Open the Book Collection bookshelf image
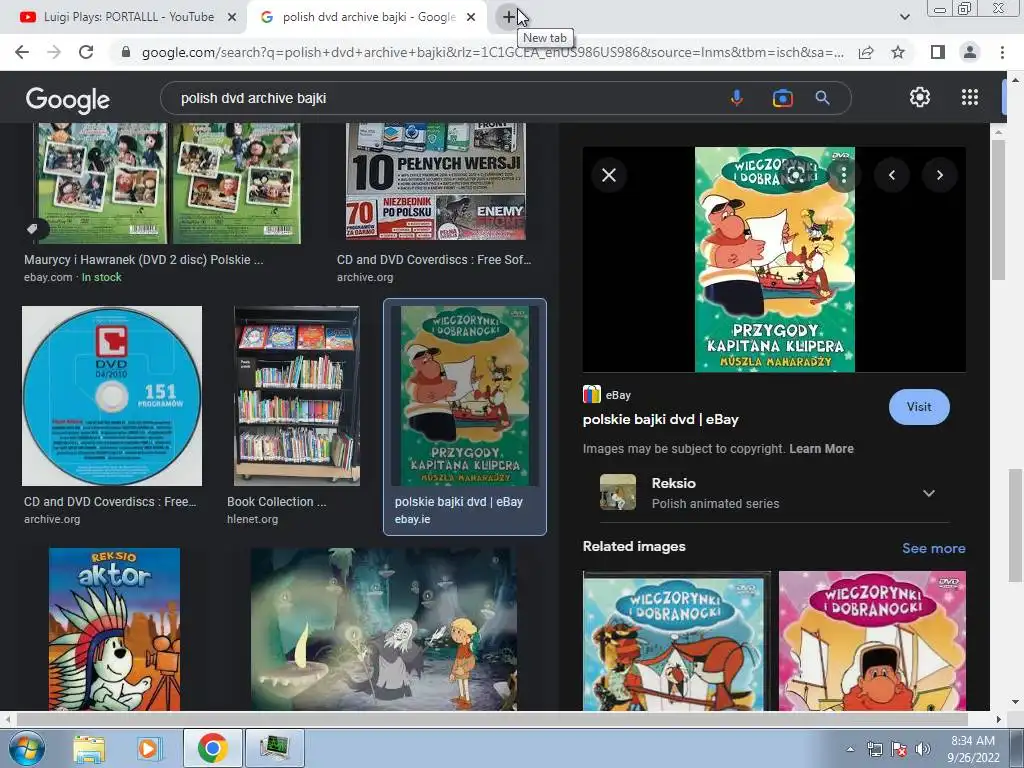This screenshot has width=1024, height=768. point(296,396)
